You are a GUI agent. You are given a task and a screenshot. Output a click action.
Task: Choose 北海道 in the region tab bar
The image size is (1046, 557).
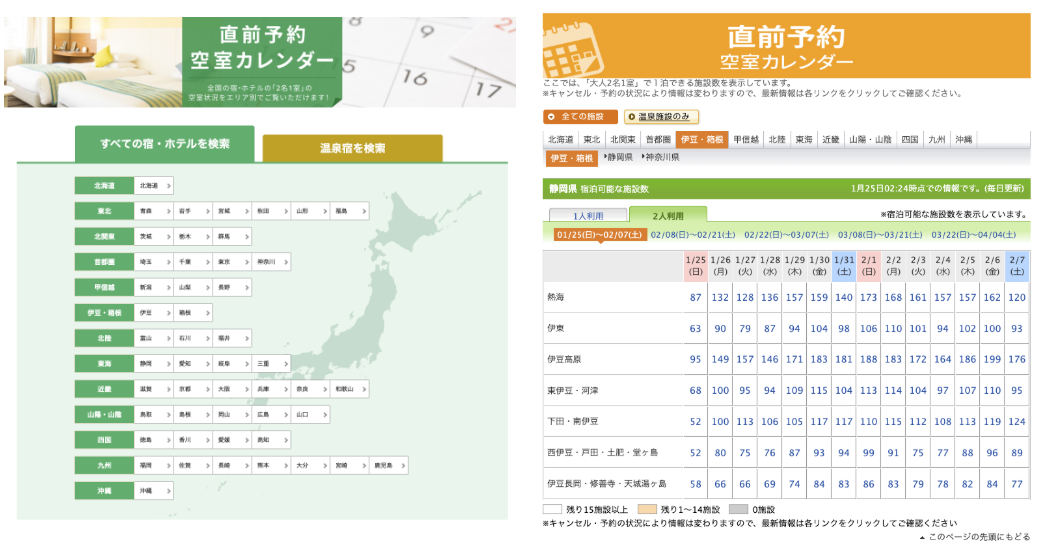pos(561,140)
